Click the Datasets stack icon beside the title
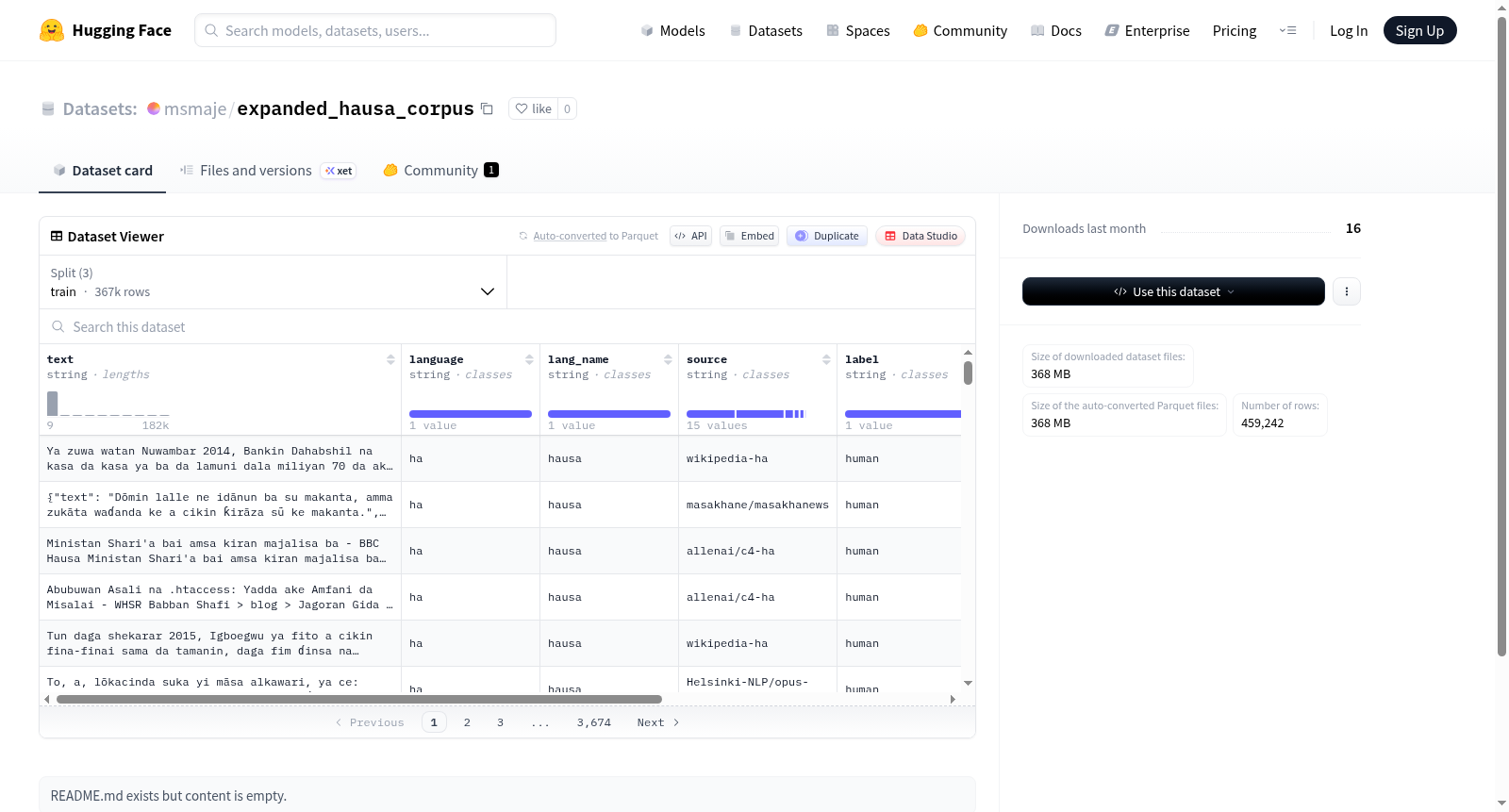 pyautogui.click(x=48, y=108)
